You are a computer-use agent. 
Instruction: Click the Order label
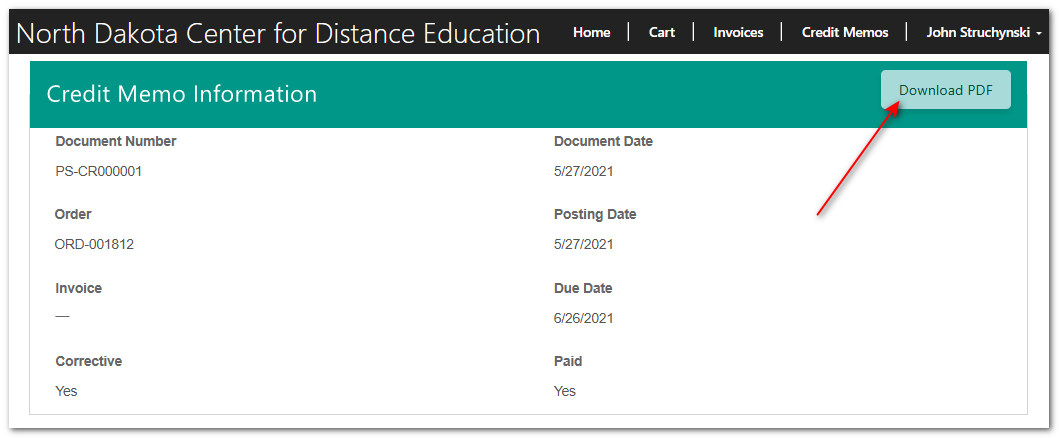coord(73,215)
